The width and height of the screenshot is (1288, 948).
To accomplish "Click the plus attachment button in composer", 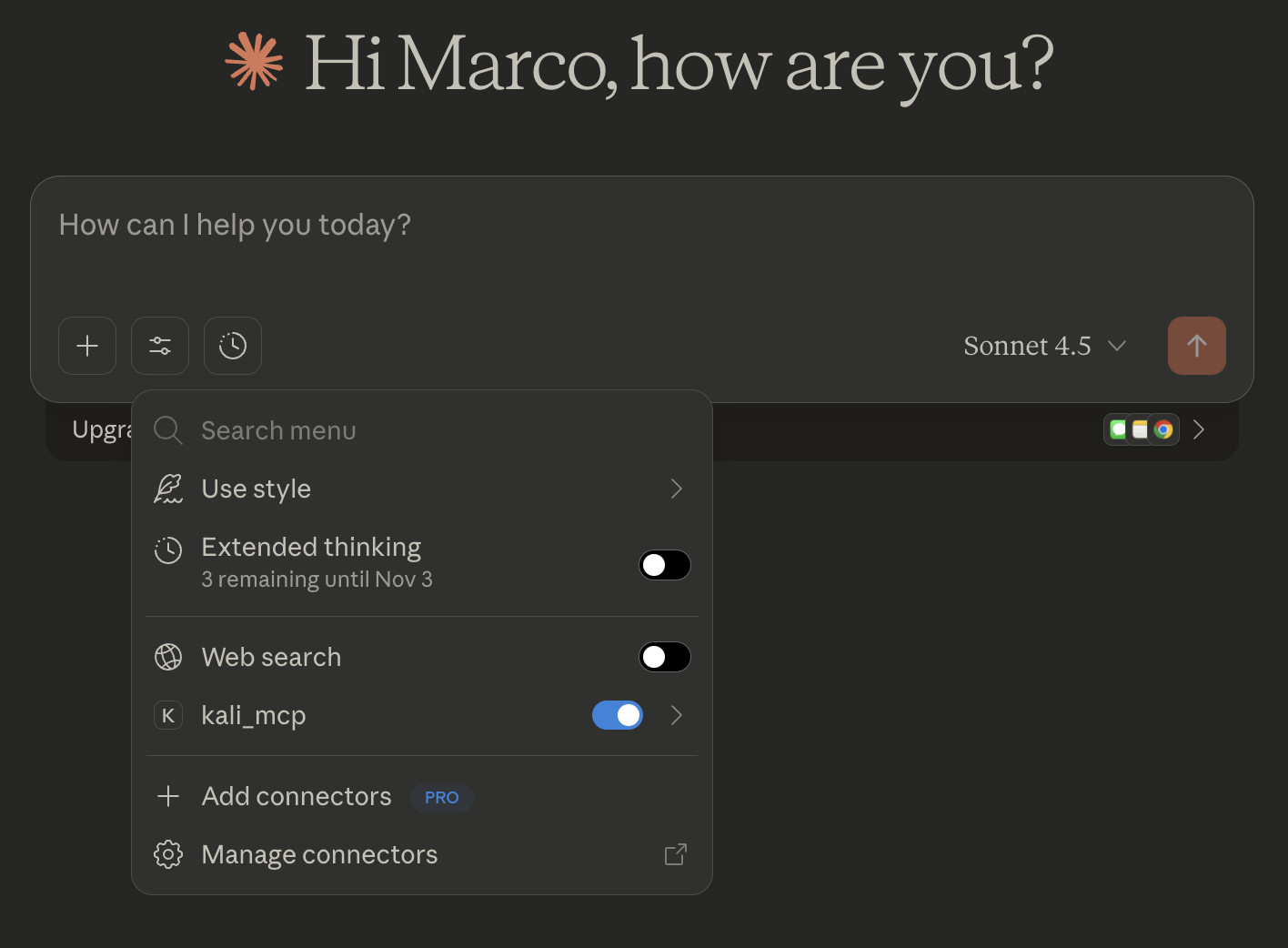I will pyautogui.click(x=87, y=346).
